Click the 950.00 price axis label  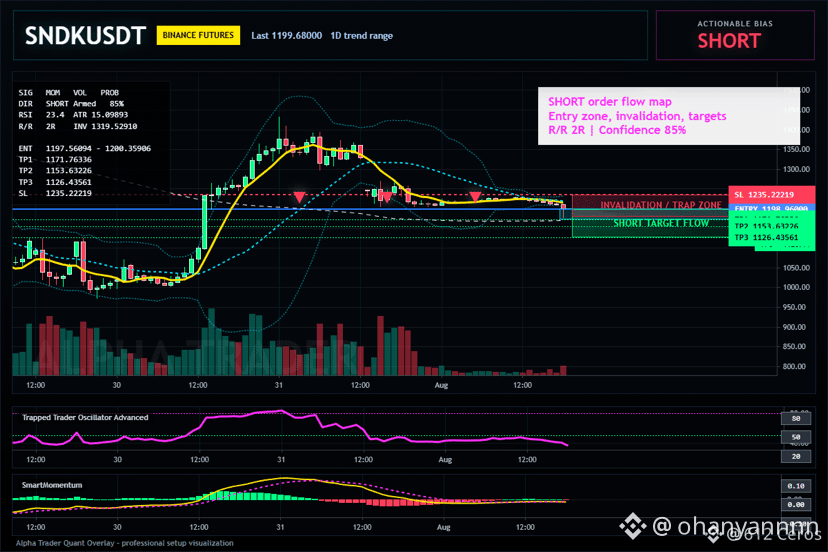pos(796,307)
